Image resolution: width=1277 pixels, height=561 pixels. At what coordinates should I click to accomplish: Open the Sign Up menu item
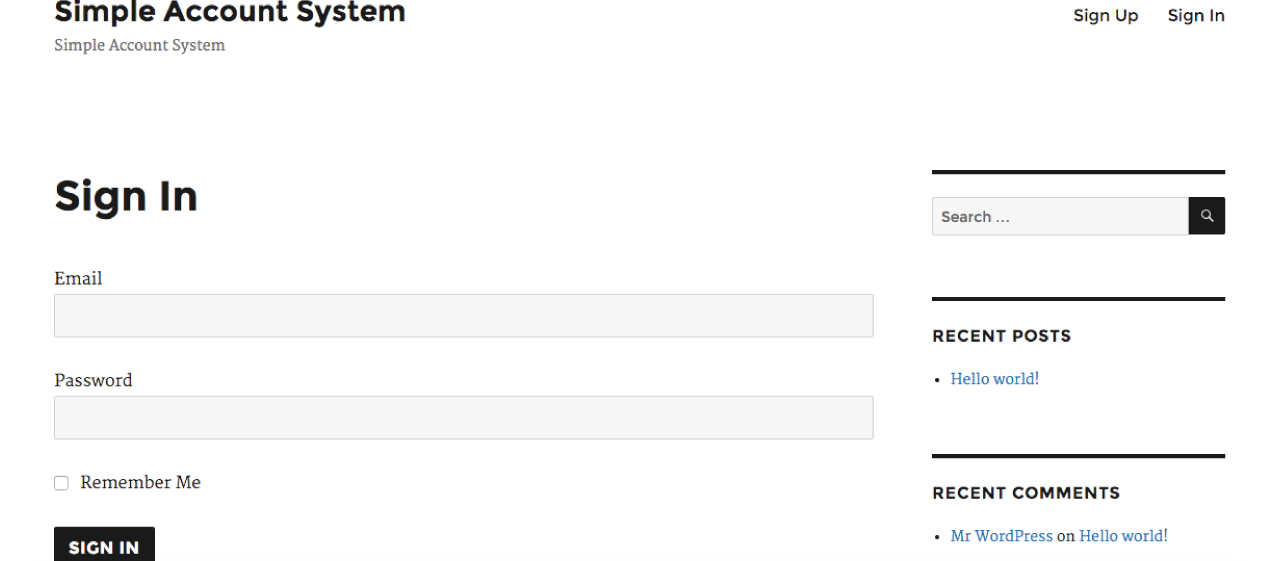[x=1105, y=16]
